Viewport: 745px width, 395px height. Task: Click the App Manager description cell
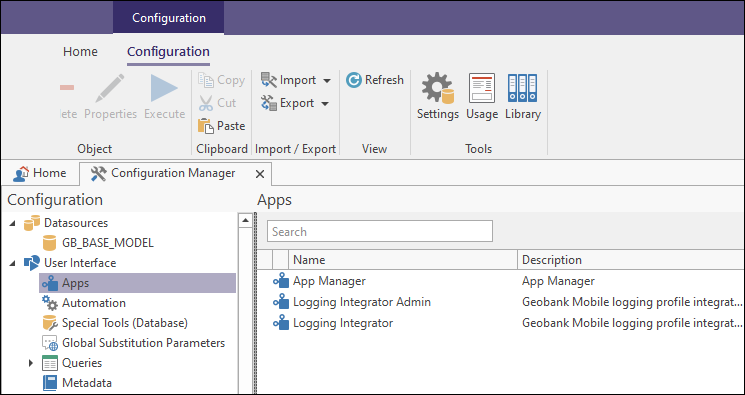coord(558,281)
